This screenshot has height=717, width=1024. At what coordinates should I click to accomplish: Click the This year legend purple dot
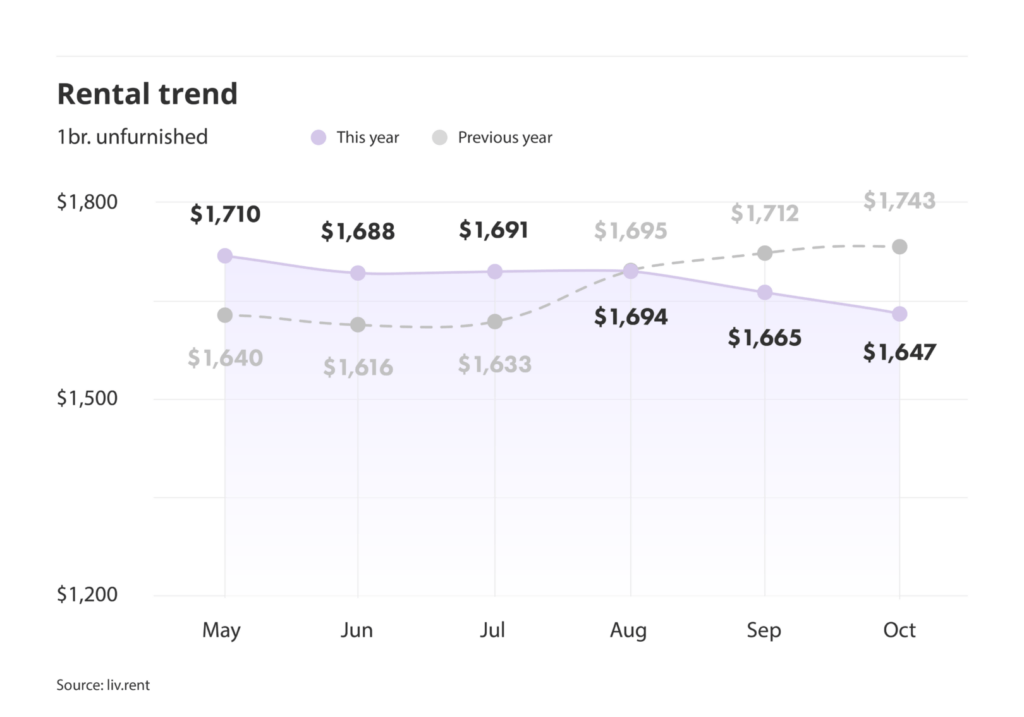319,138
